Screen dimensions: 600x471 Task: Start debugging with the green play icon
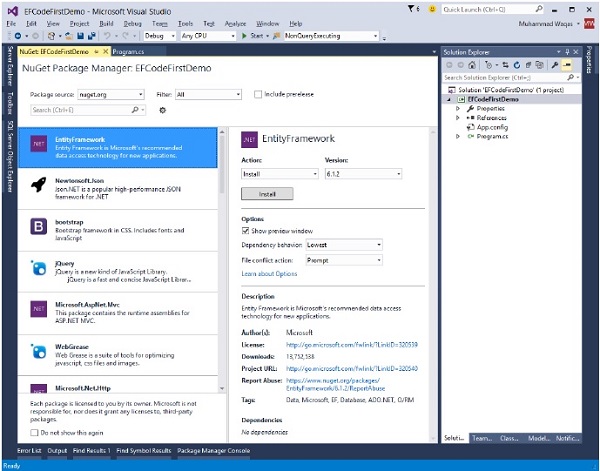coord(244,36)
